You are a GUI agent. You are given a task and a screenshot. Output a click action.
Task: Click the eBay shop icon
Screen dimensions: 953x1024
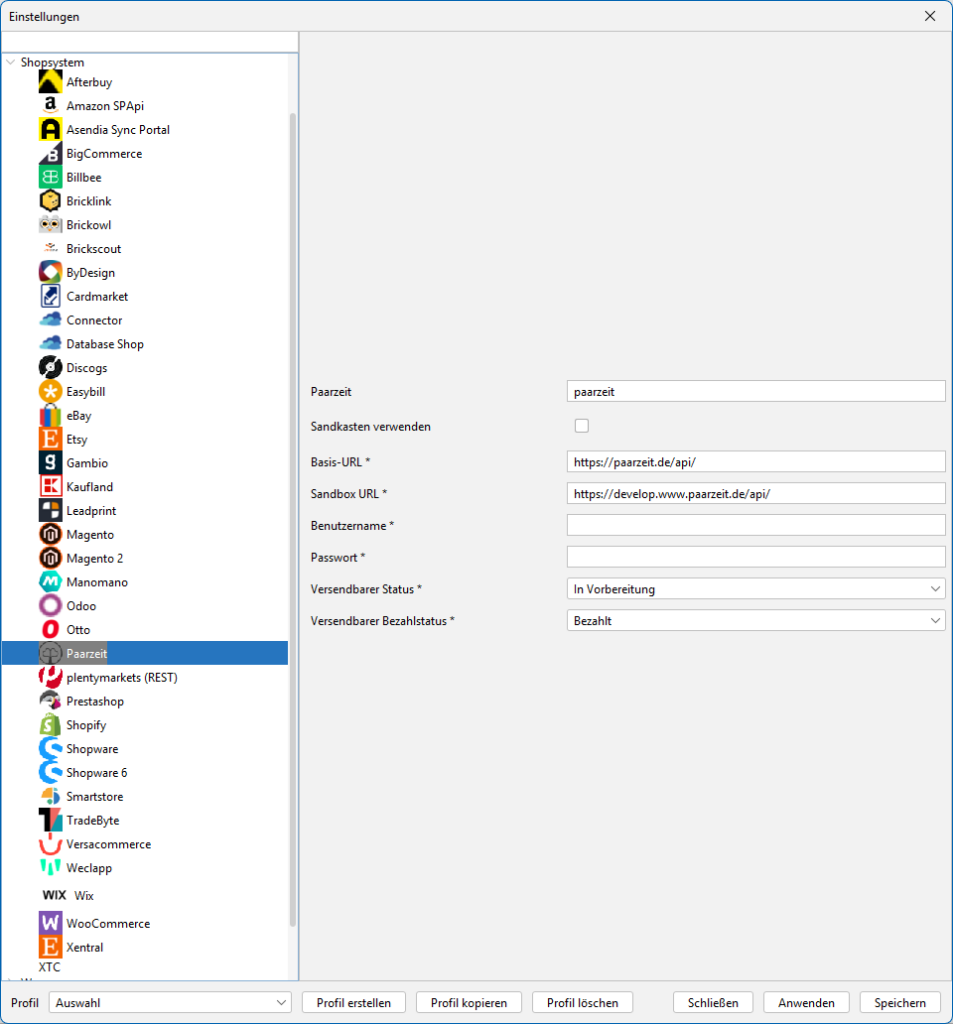point(50,416)
